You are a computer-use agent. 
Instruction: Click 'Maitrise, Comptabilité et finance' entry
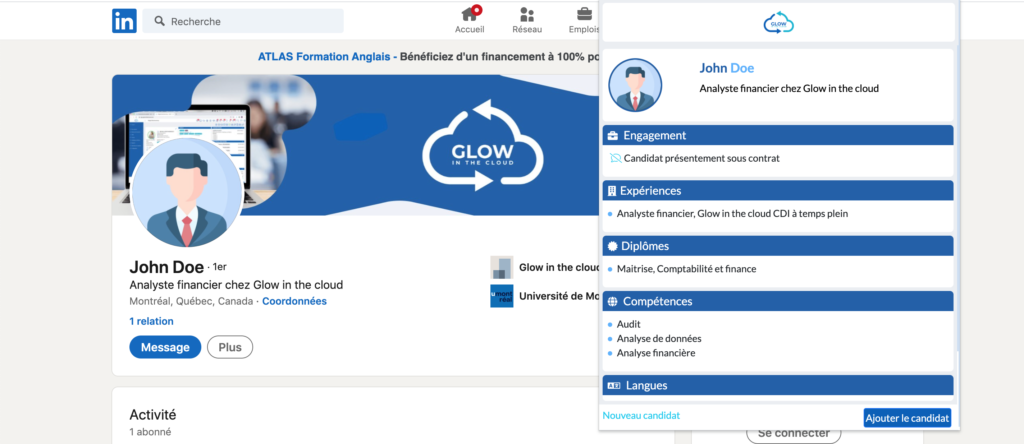pos(686,268)
